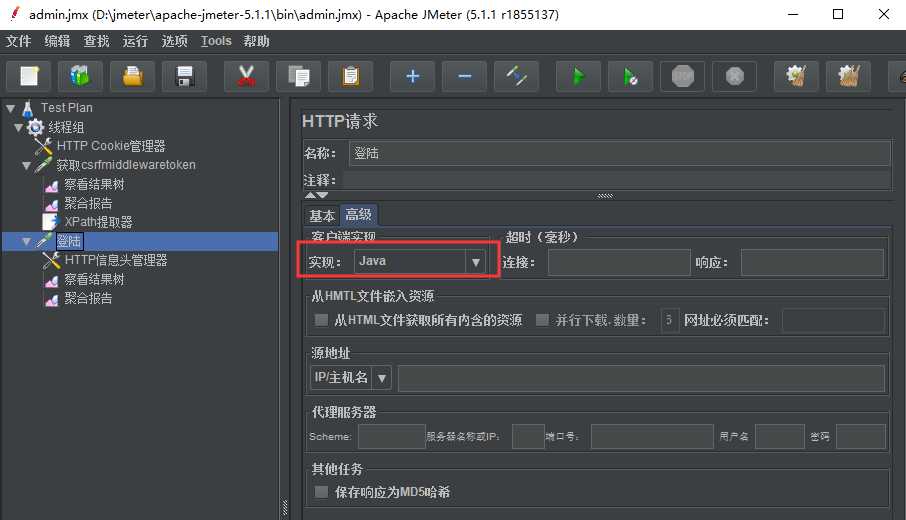The width and height of the screenshot is (906, 520).
Task: Click the comment panel collapse arrows
Action: tap(316, 195)
